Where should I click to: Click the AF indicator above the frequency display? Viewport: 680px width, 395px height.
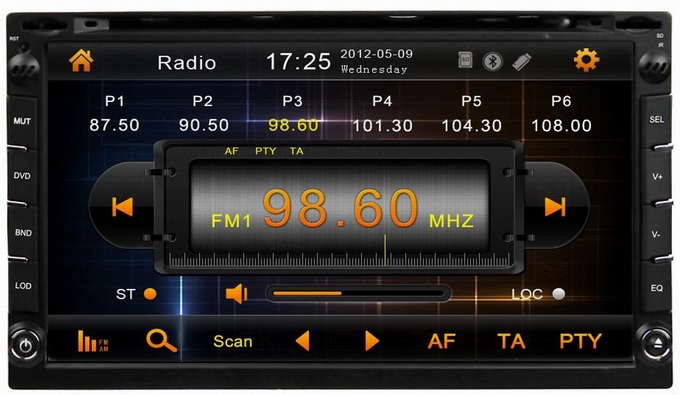click(232, 151)
